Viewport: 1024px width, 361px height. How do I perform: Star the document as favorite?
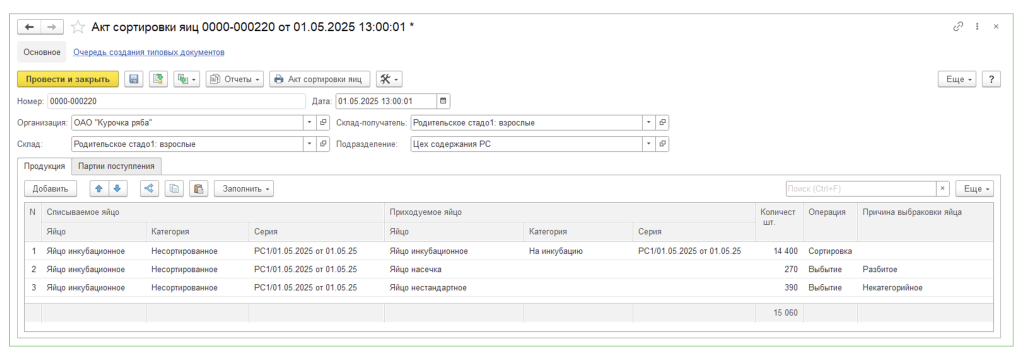[78, 27]
